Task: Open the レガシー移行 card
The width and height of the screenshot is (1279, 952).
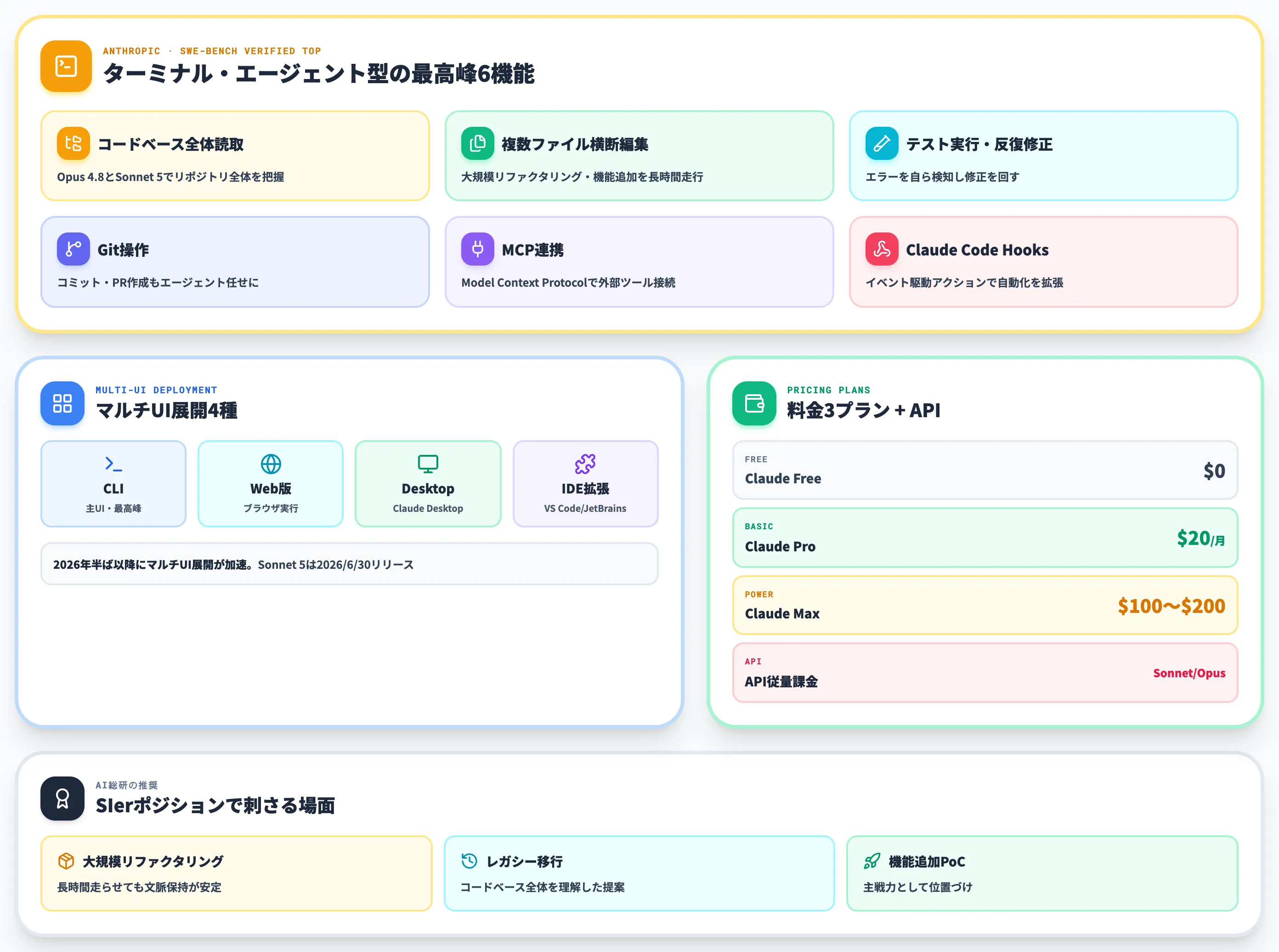Action: pos(639,873)
